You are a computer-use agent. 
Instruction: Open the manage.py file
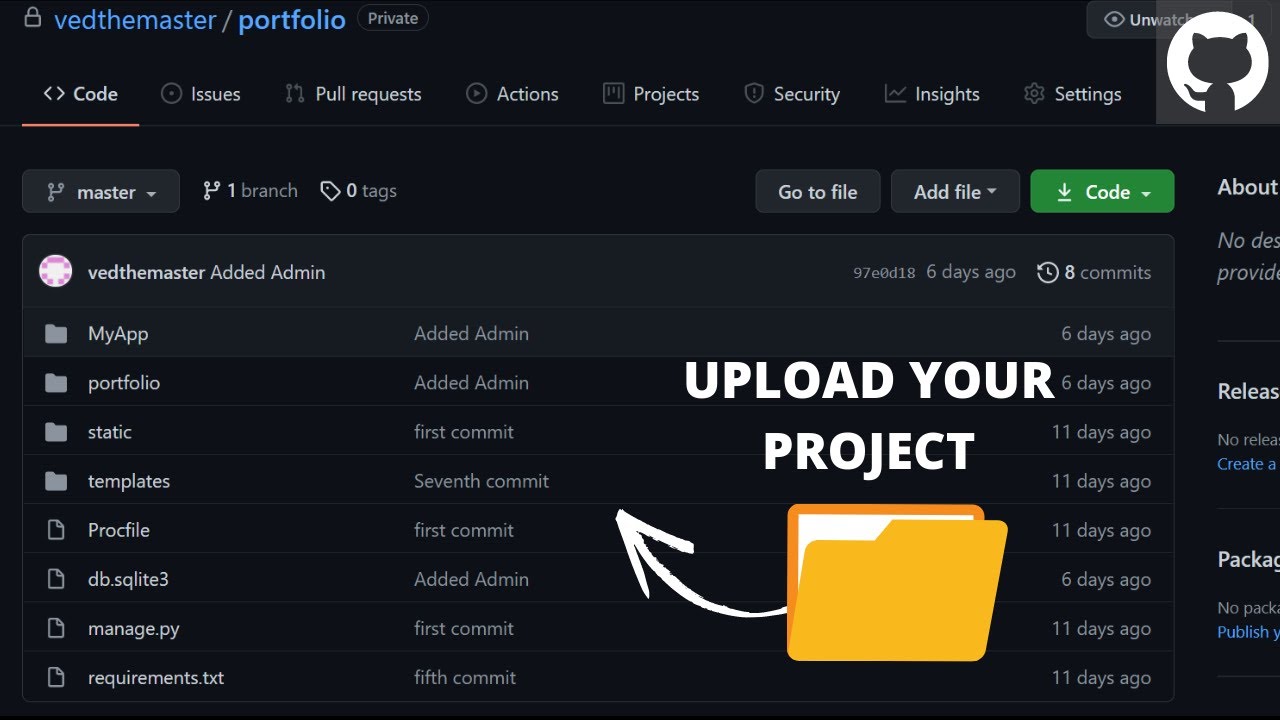coord(134,628)
